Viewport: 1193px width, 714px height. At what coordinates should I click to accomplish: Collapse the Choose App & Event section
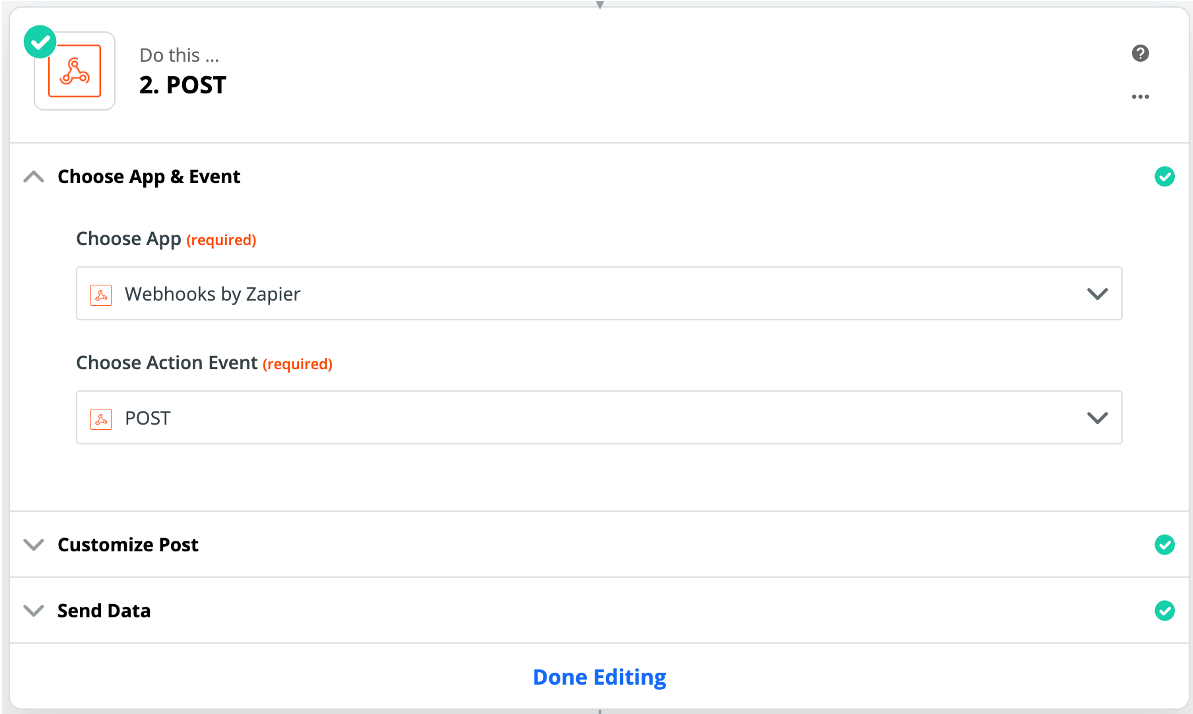(x=33, y=177)
